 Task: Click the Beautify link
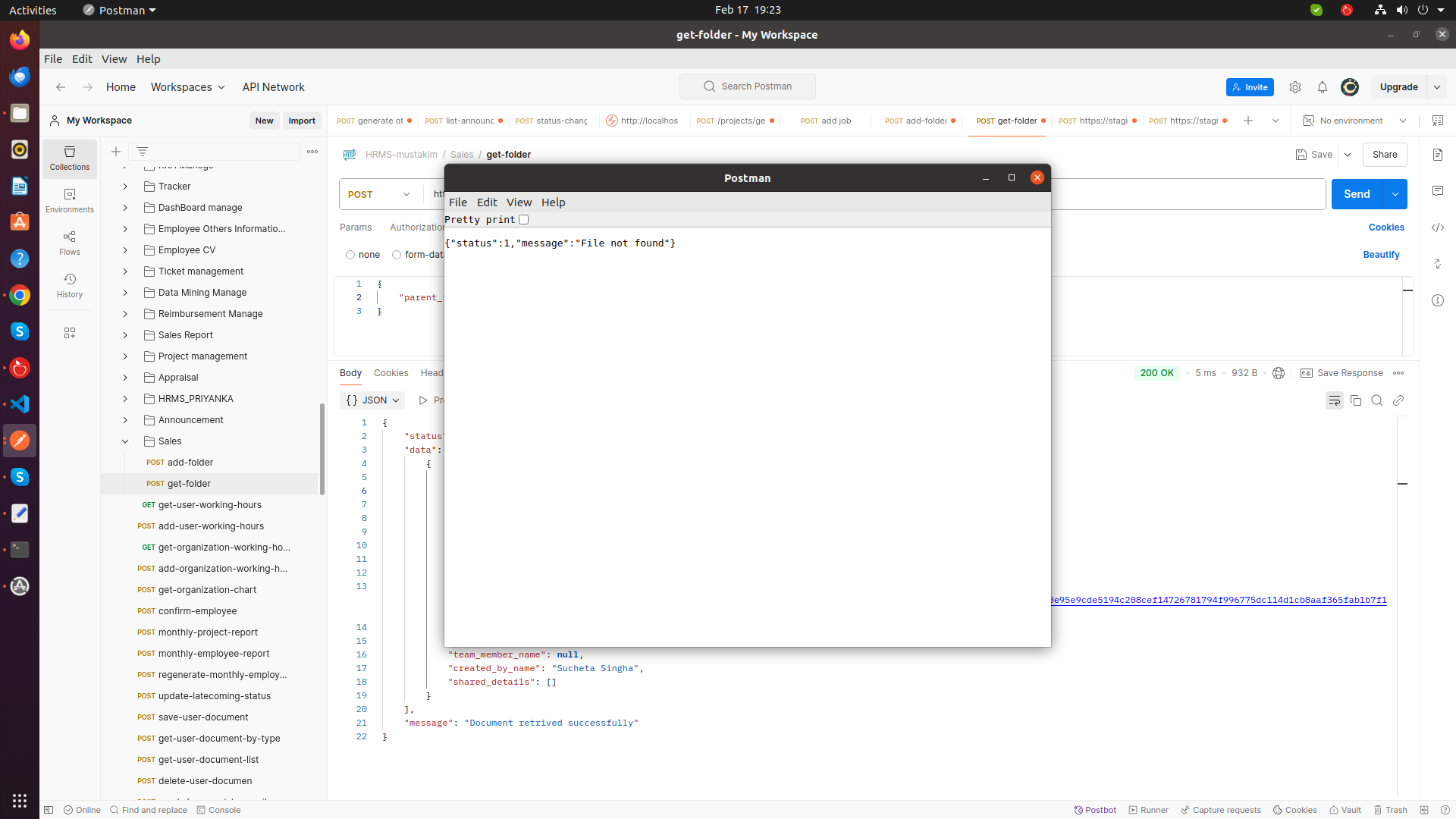(1382, 255)
